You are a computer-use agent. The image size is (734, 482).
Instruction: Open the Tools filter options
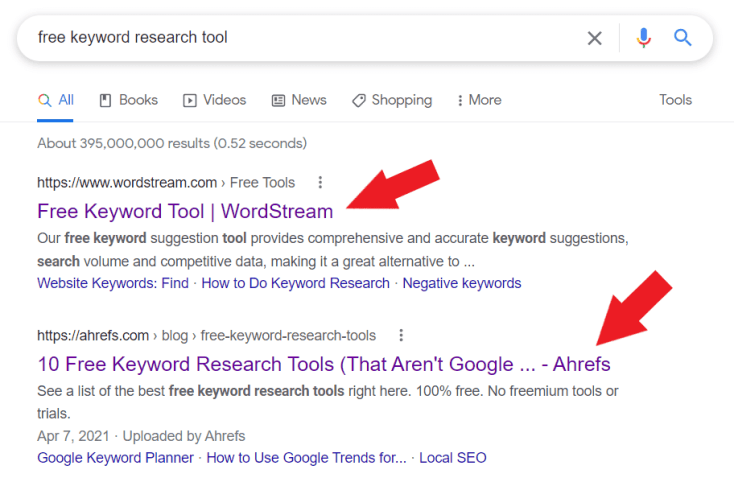[x=675, y=100]
